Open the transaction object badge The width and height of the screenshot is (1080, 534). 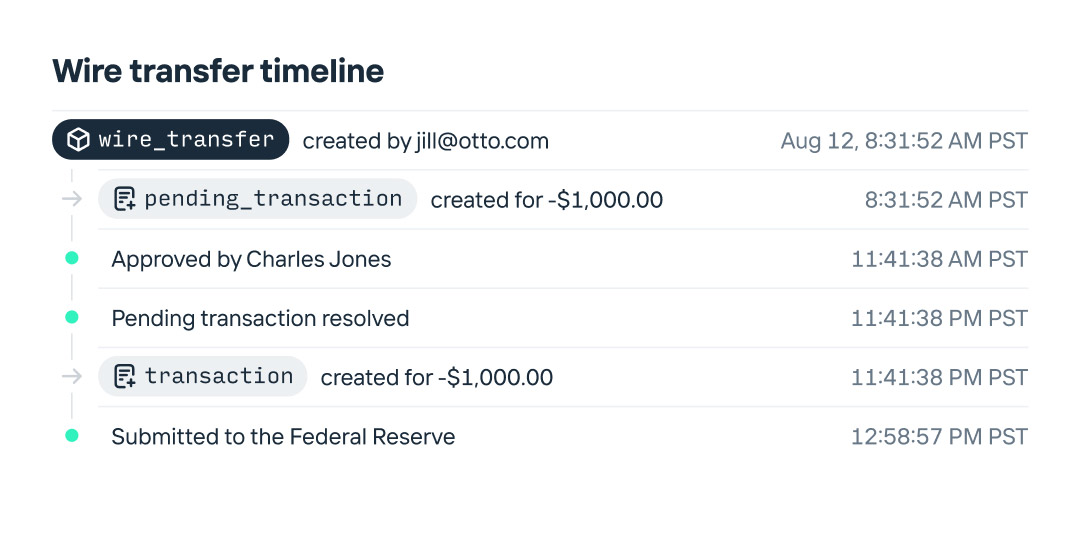[x=203, y=377]
